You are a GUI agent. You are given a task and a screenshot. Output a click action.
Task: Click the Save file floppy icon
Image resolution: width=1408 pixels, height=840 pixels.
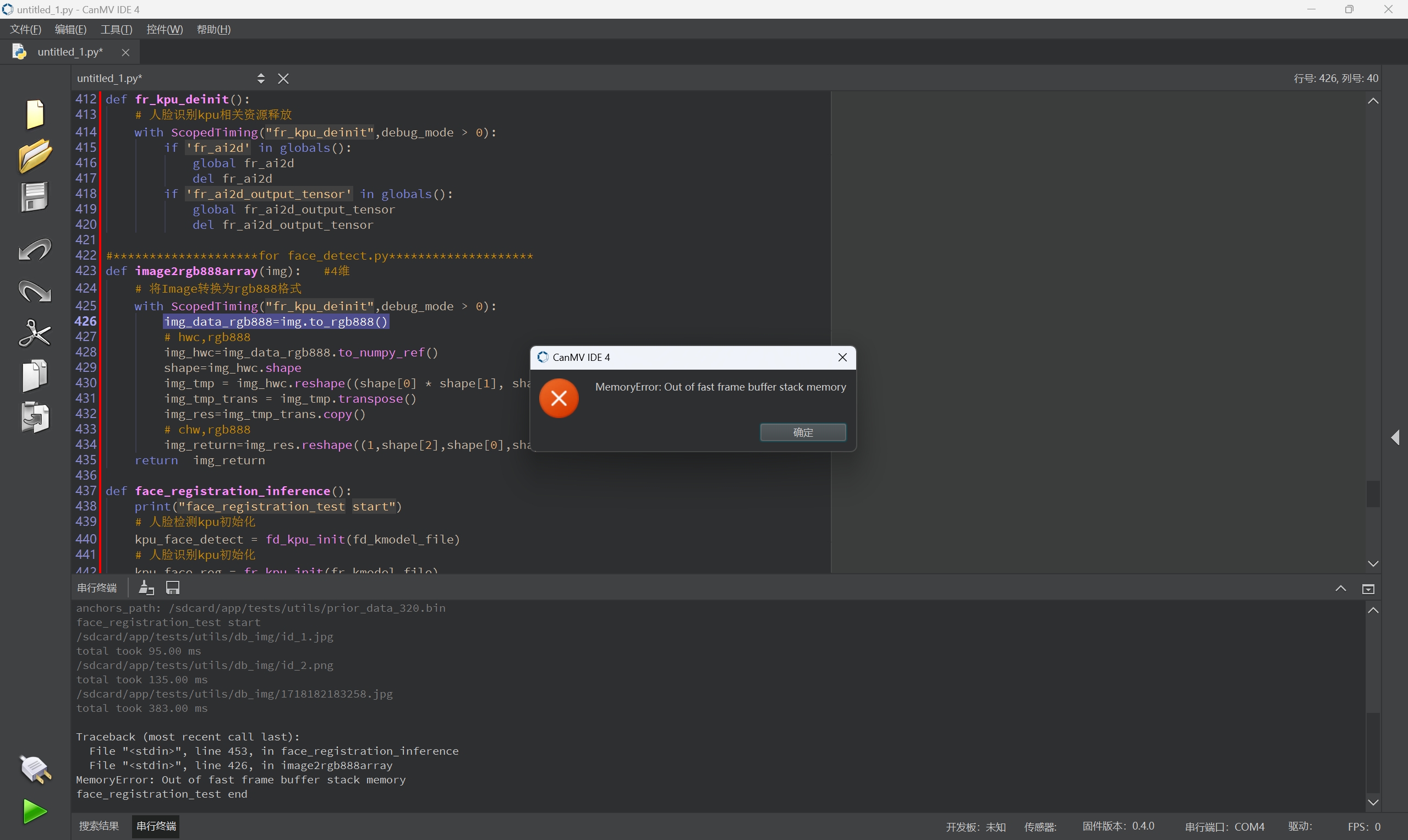click(x=35, y=197)
